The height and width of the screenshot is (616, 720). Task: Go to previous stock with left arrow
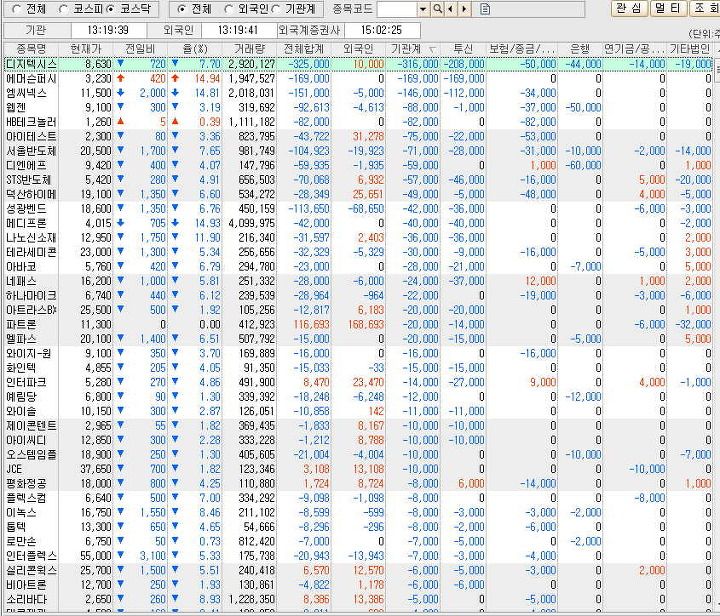pyautogui.click(x=451, y=9)
